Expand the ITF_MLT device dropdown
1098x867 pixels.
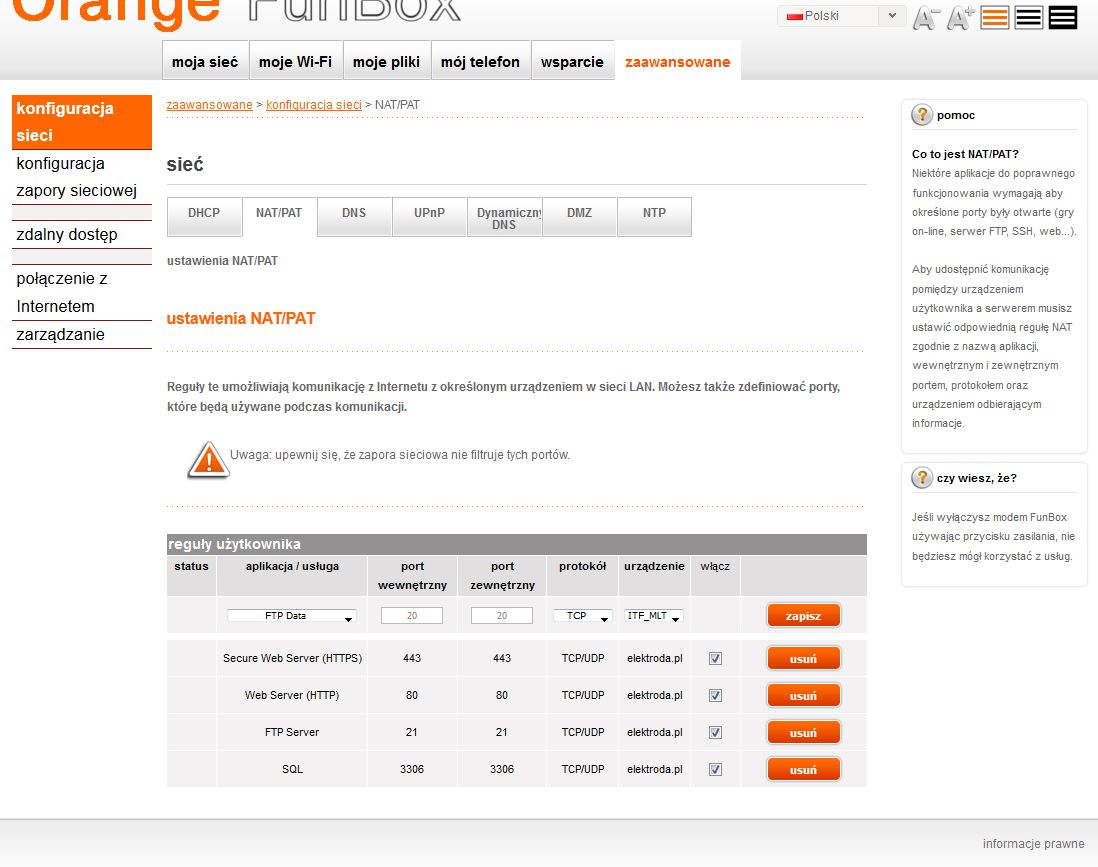click(x=654, y=617)
